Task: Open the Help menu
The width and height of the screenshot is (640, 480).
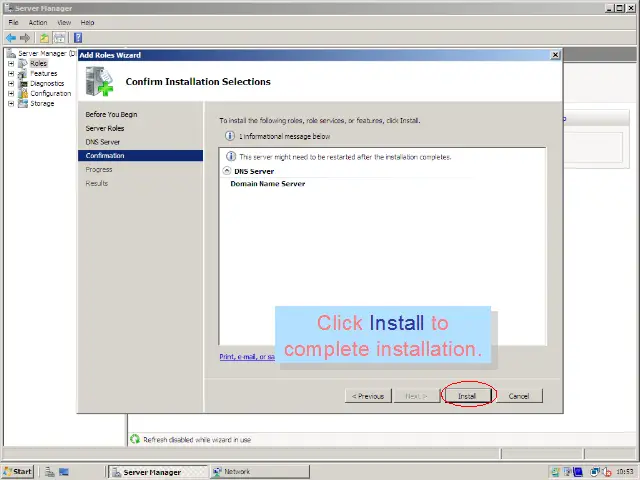Action: (87, 22)
